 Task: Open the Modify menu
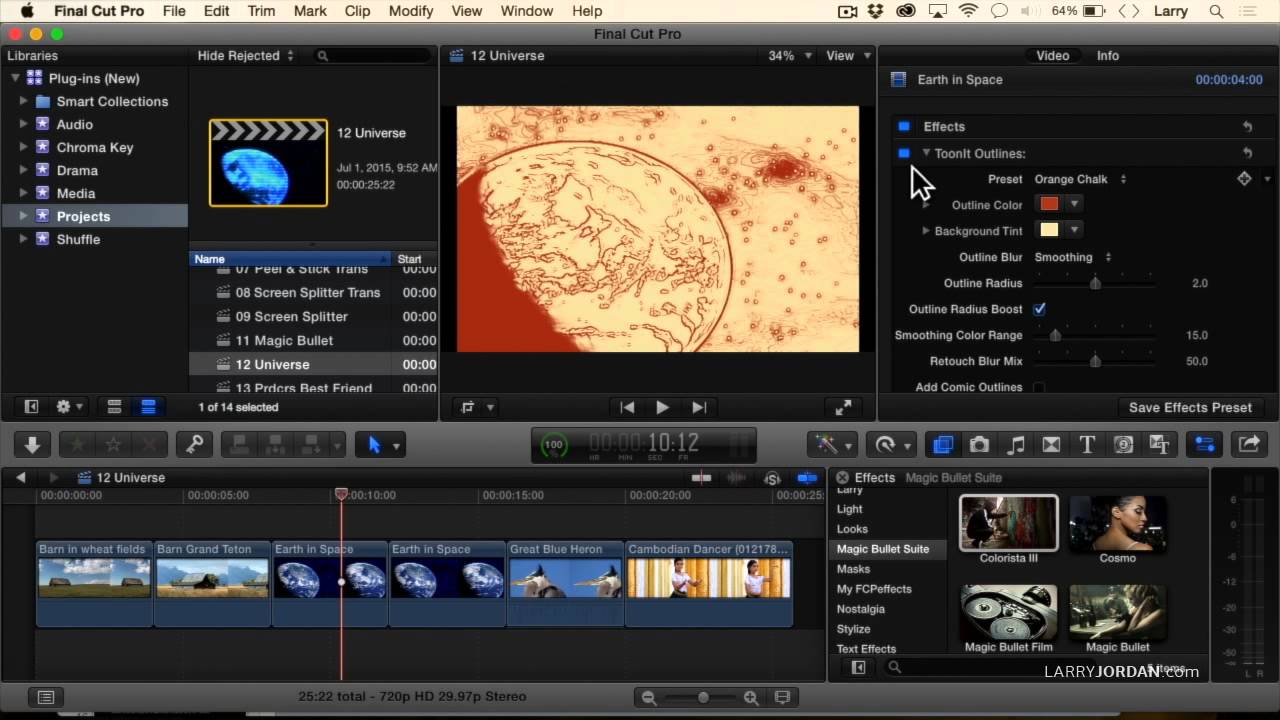point(411,11)
